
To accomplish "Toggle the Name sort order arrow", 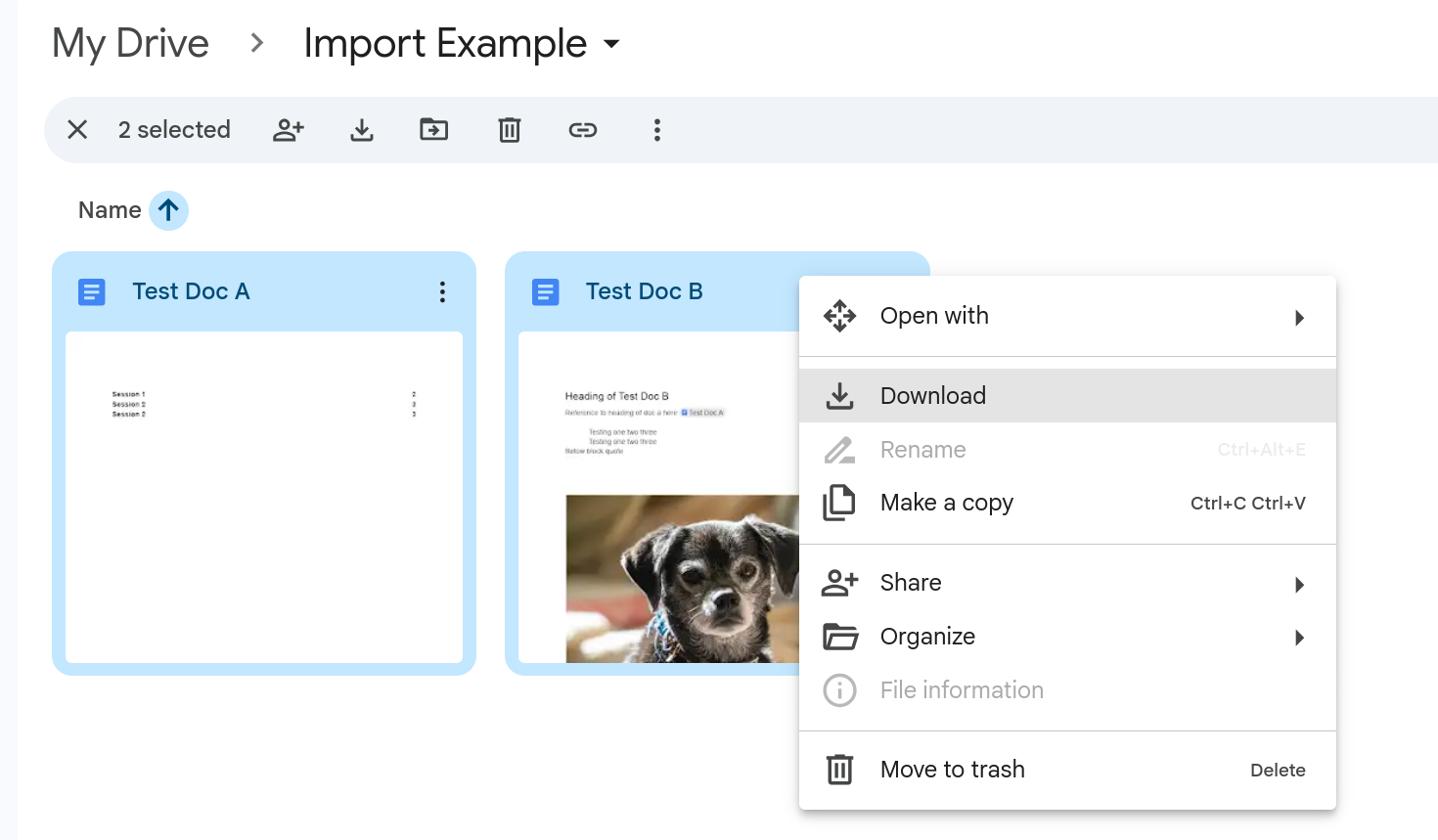I will (x=168, y=210).
